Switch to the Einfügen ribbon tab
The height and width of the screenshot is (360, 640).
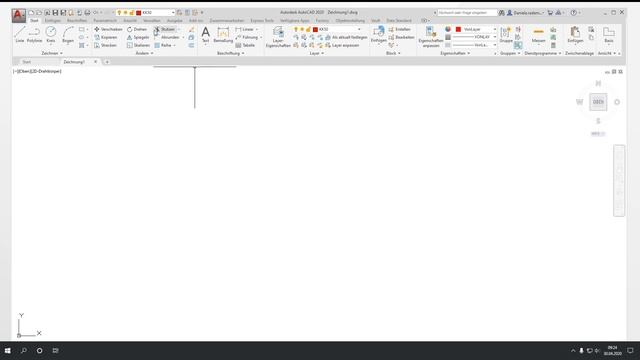[53, 20]
